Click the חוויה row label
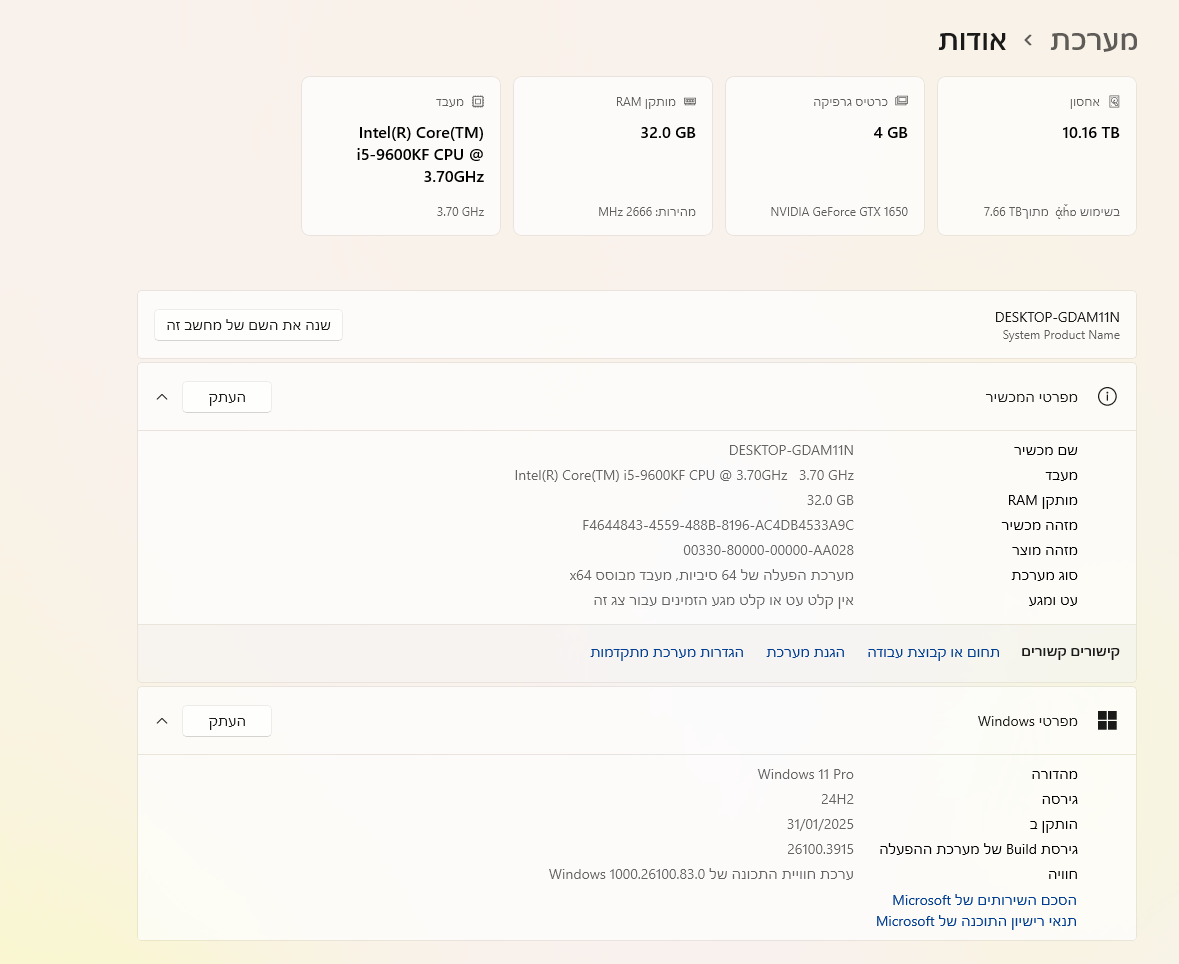 [x=1062, y=874]
